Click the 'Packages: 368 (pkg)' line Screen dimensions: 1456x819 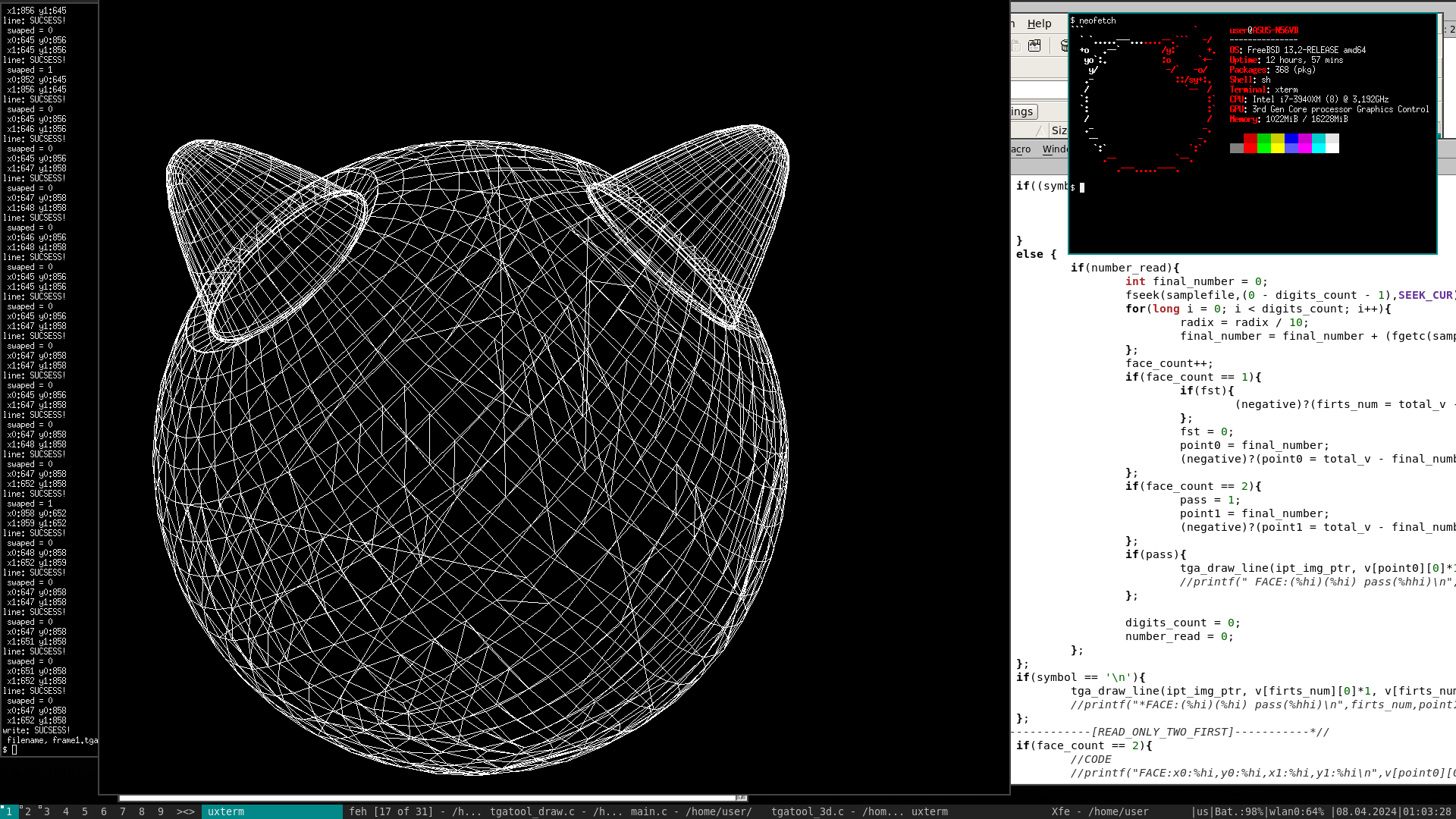point(1272,70)
